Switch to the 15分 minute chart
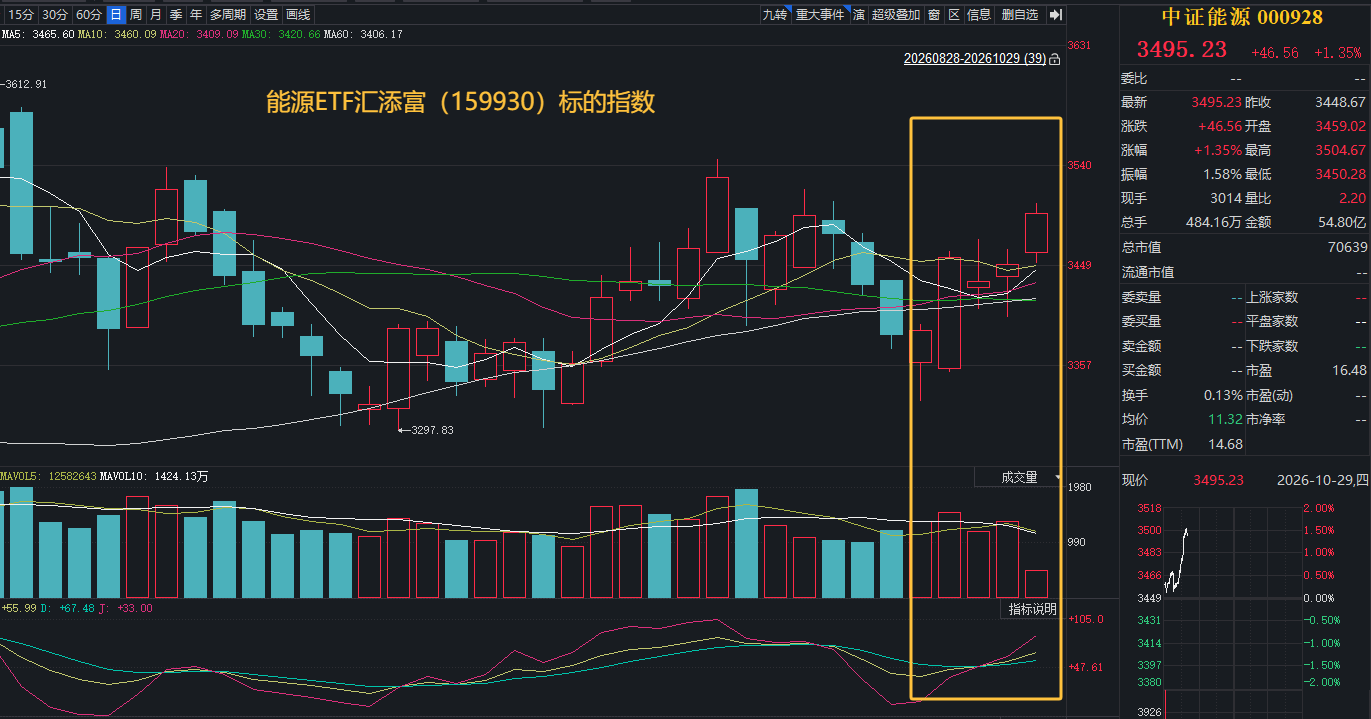This screenshot has height=719, width=1371. tap(20, 14)
